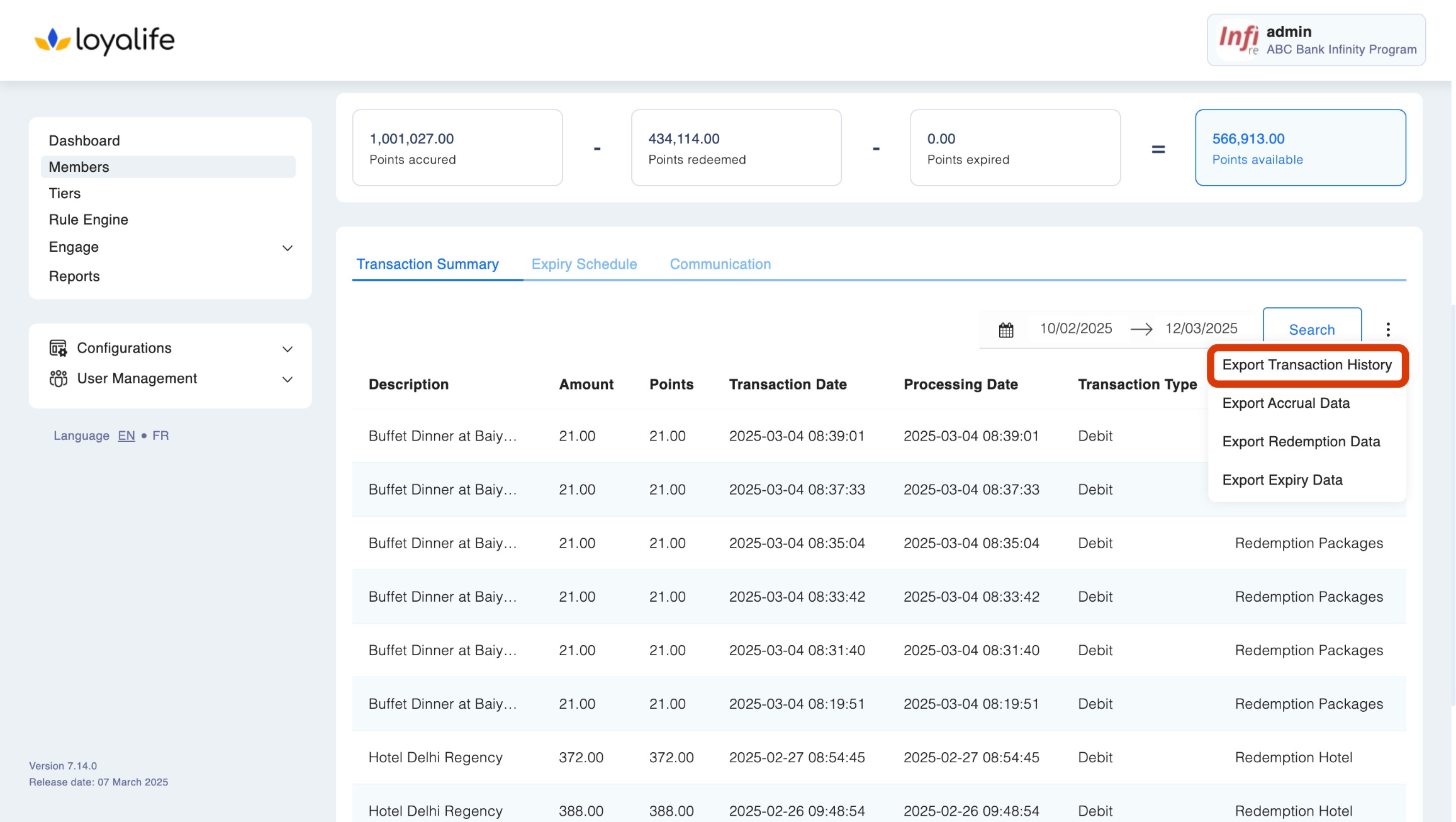Select Export Transaction History option
The image size is (1456, 822).
(x=1306, y=365)
